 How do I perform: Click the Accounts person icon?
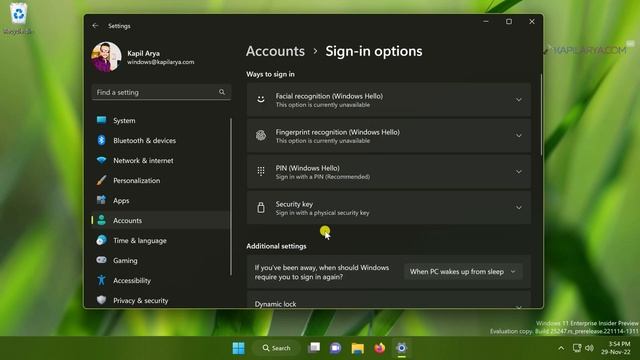point(102,220)
